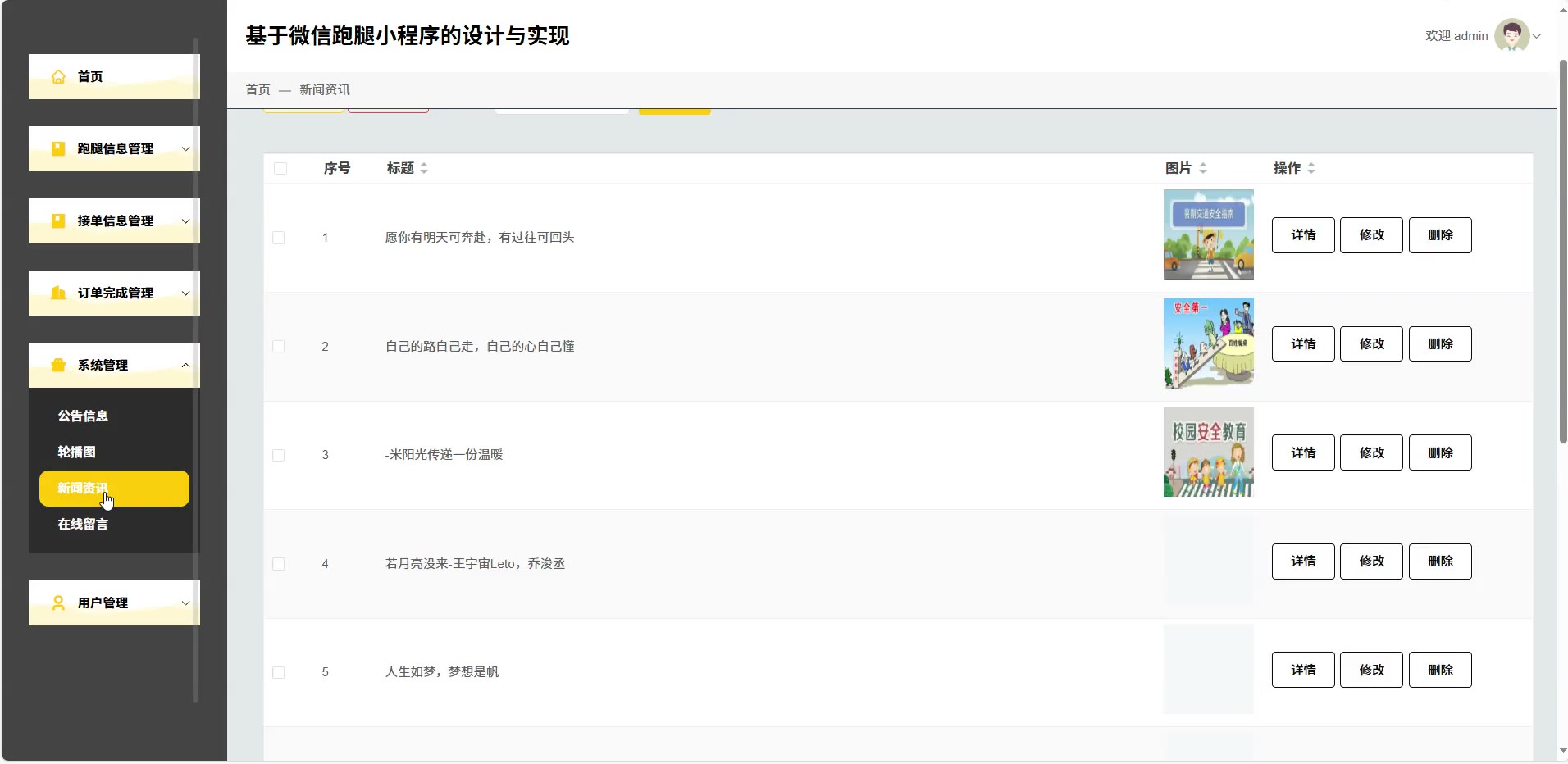Collapse the 系统管理 submenu chevron
This screenshot has width=1568, height=764.
pos(185,366)
